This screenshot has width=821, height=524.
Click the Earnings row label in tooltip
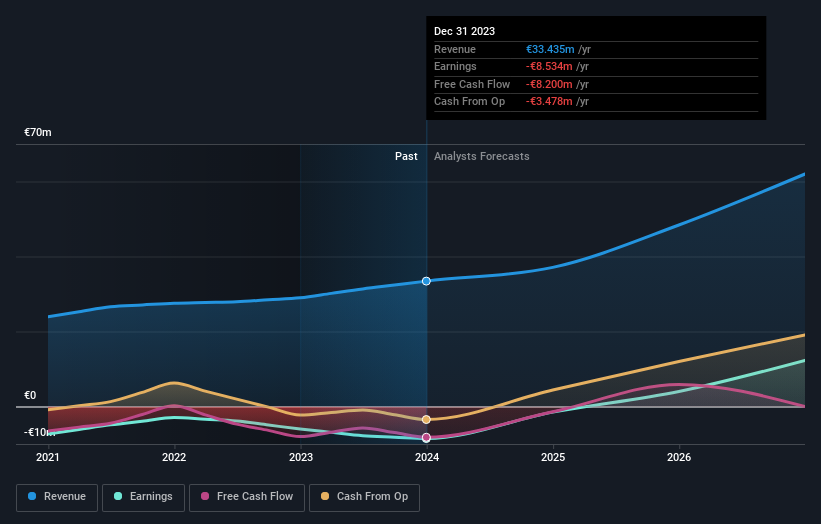click(x=455, y=66)
